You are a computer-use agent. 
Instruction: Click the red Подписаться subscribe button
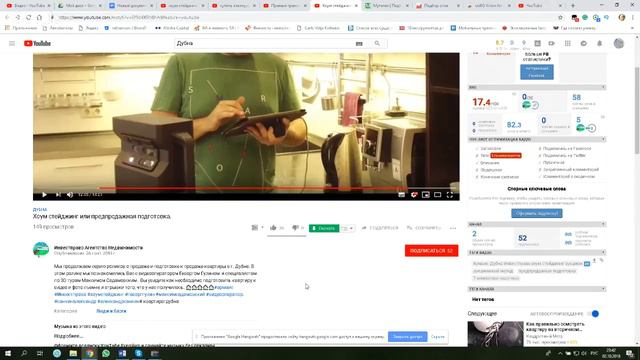pyautogui.click(x=431, y=251)
